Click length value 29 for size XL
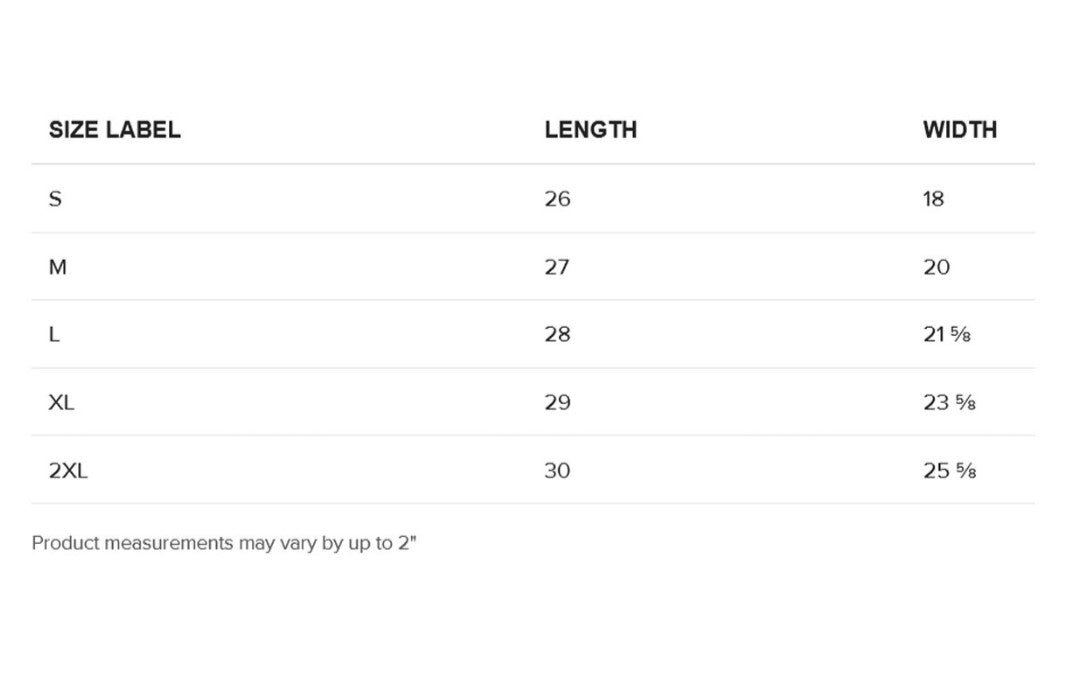Screen dimensions: 1080x681 [x=557, y=403]
